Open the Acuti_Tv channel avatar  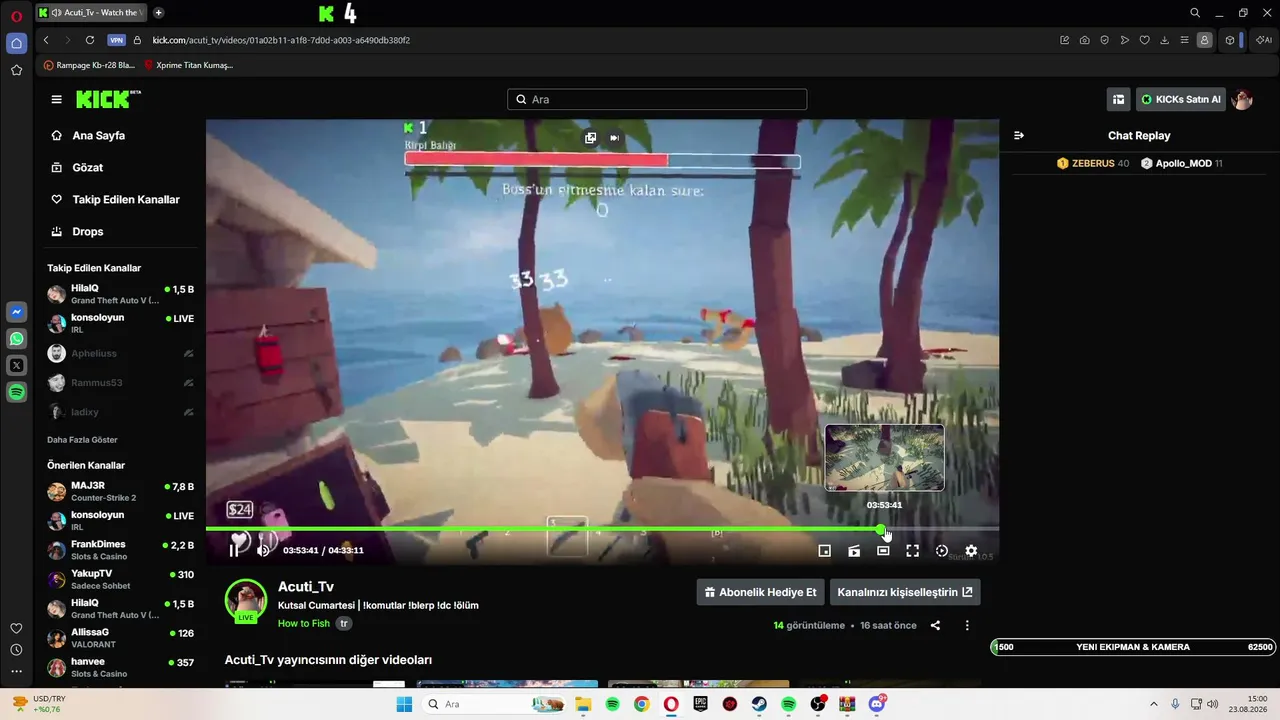pos(246,600)
